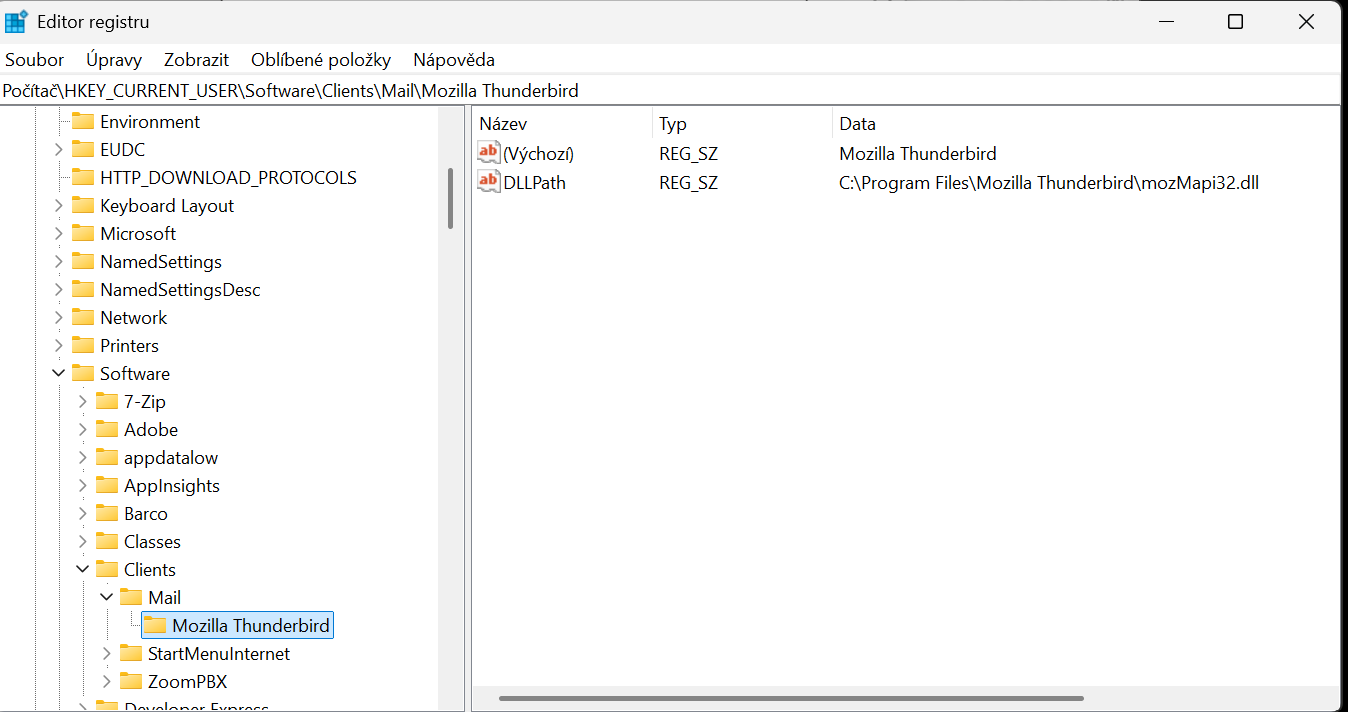Click the Data column header
Viewport: 1348px width, 712px height.
(x=857, y=124)
